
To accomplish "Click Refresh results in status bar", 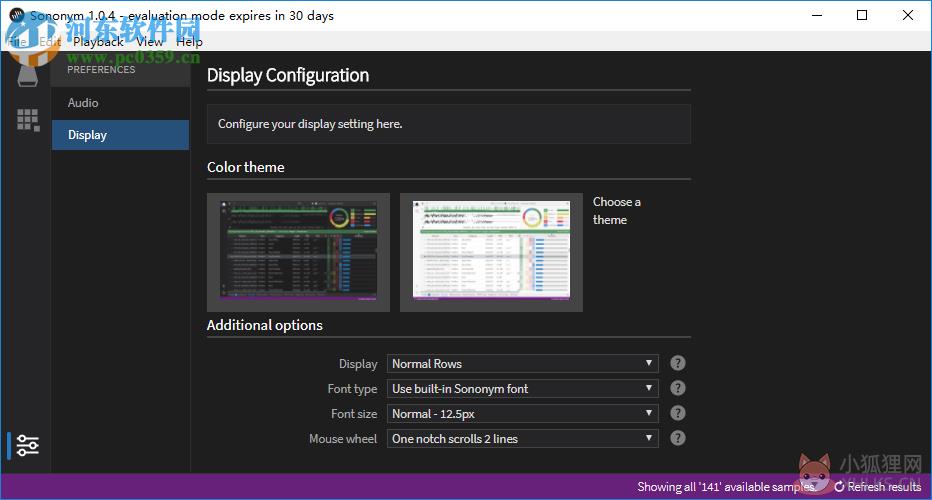I will coord(878,487).
